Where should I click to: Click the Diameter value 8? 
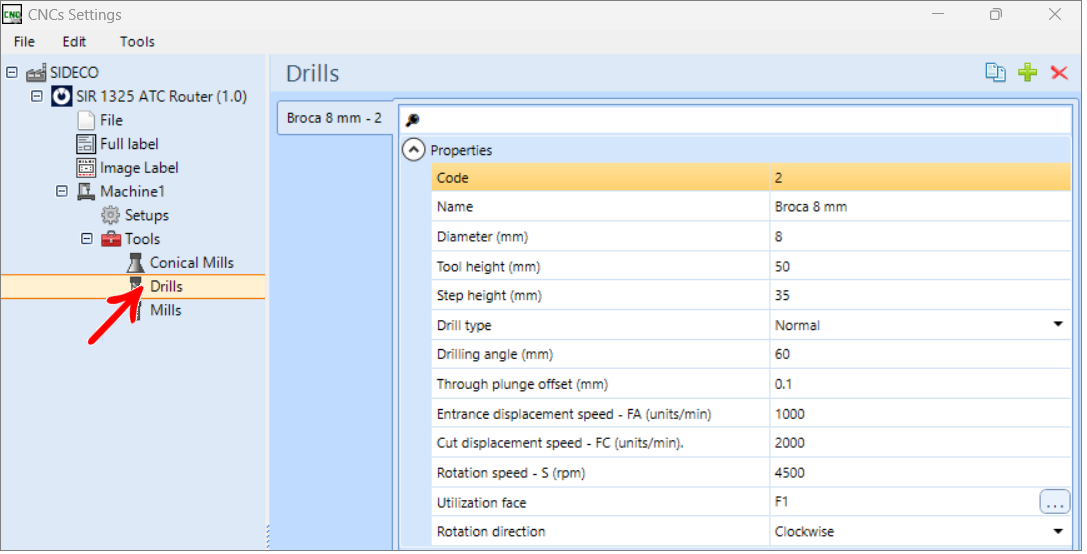920,236
